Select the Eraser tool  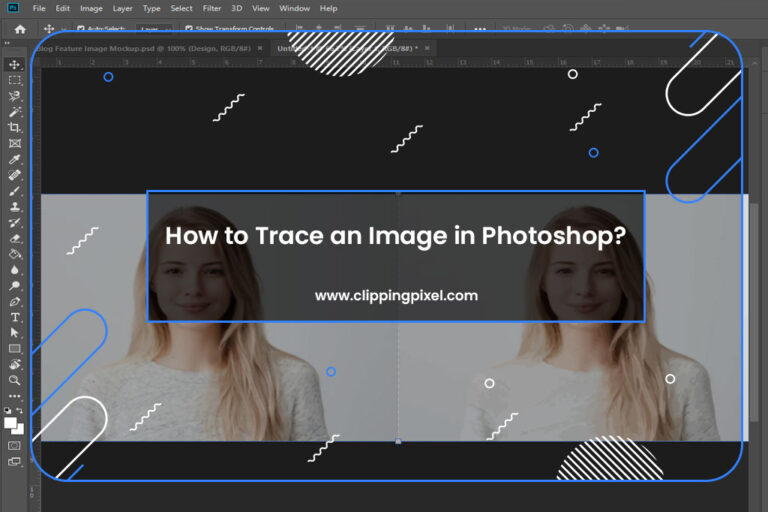[x=14, y=239]
